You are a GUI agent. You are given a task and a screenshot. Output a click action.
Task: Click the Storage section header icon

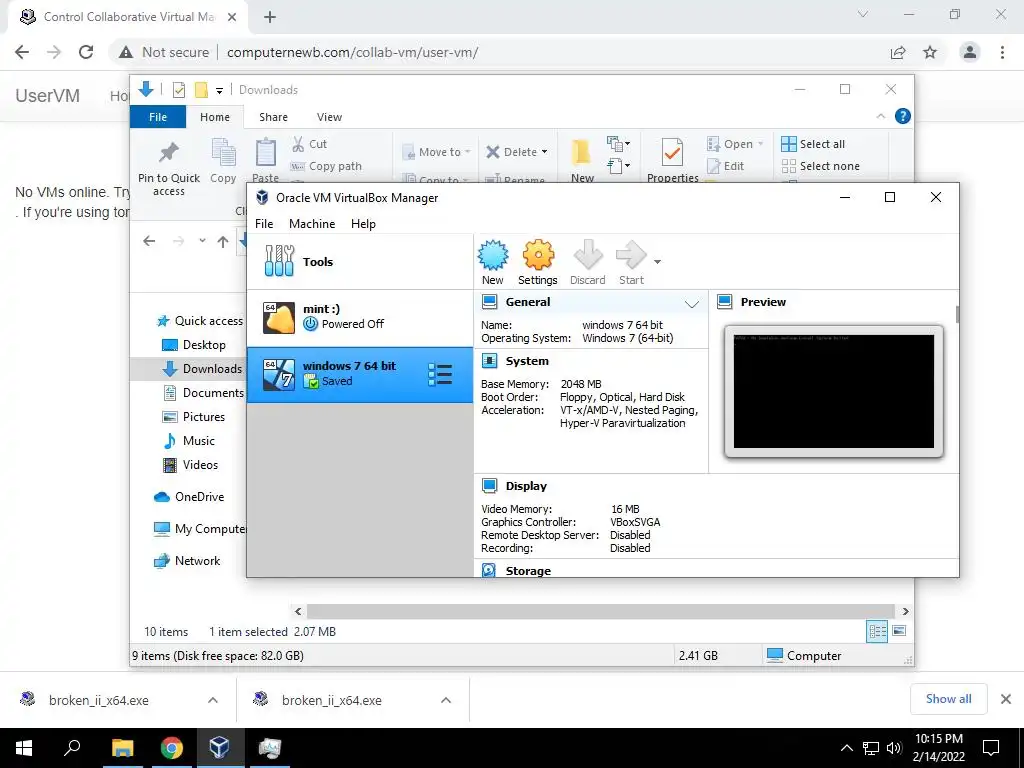tap(489, 570)
